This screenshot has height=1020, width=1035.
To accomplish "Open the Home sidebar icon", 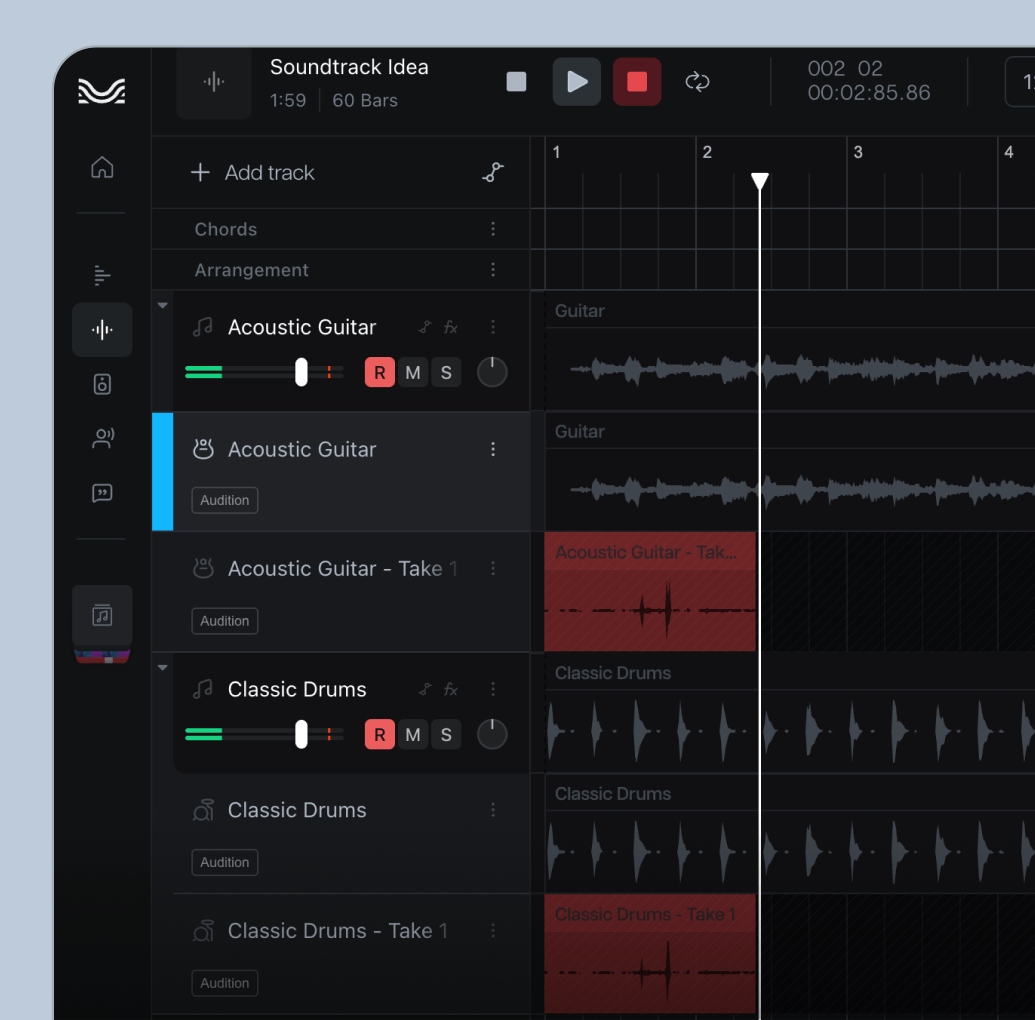I will 102,168.
